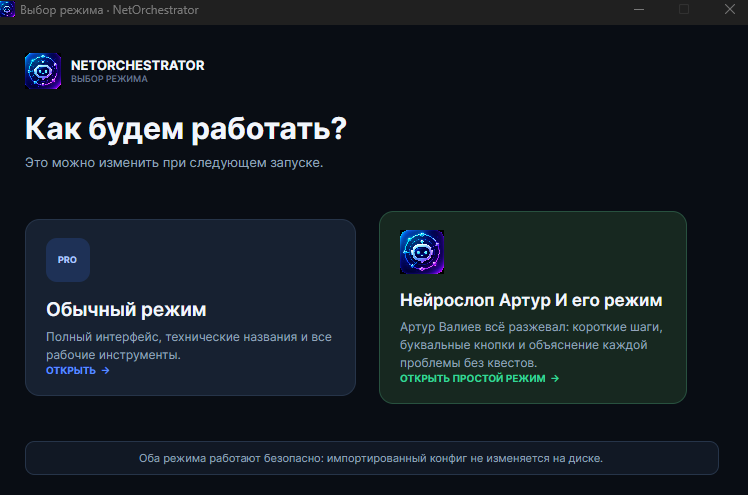Select the Нейрослоп Артур И его режим heading

(x=531, y=300)
